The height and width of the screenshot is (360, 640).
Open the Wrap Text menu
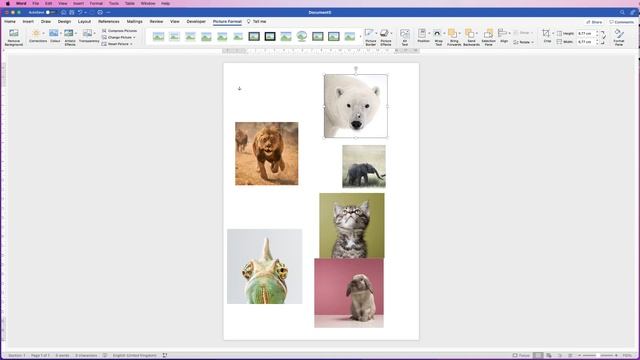click(438, 37)
